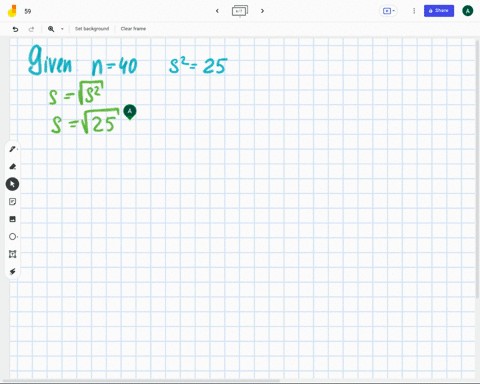The width and height of the screenshot is (480, 384).
Task: Click the blue Share button
Action: (x=439, y=11)
